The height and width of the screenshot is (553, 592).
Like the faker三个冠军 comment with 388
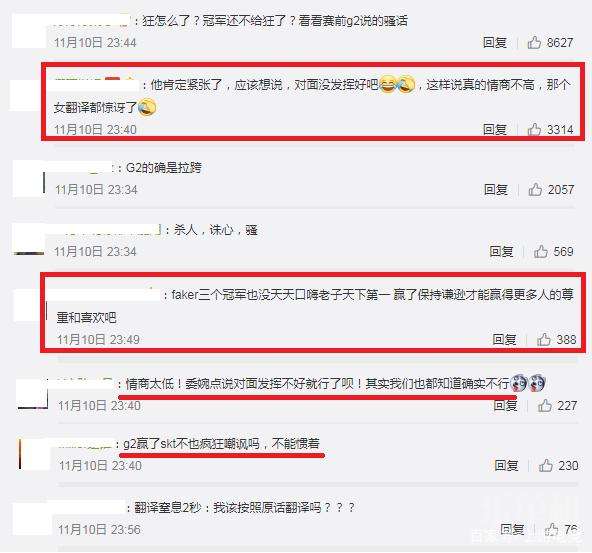[x=544, y=339]
